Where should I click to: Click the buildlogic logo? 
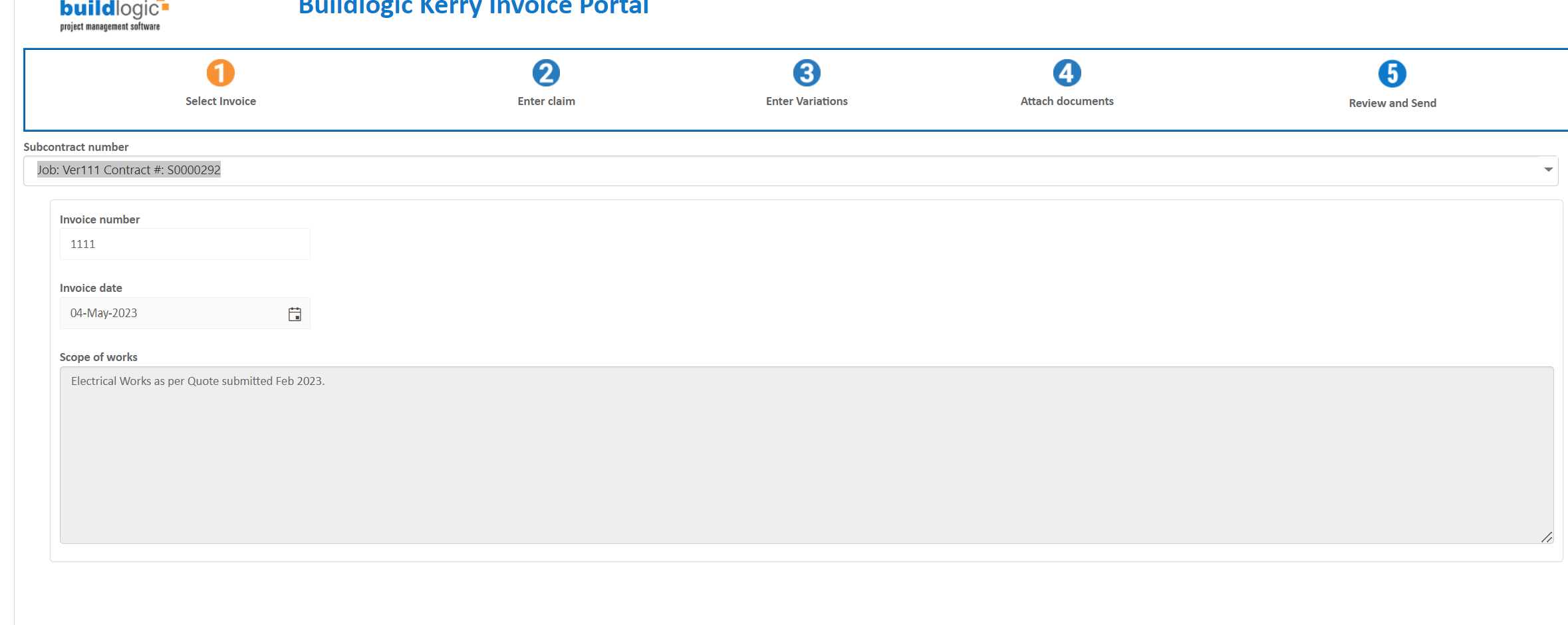[114, 15]
